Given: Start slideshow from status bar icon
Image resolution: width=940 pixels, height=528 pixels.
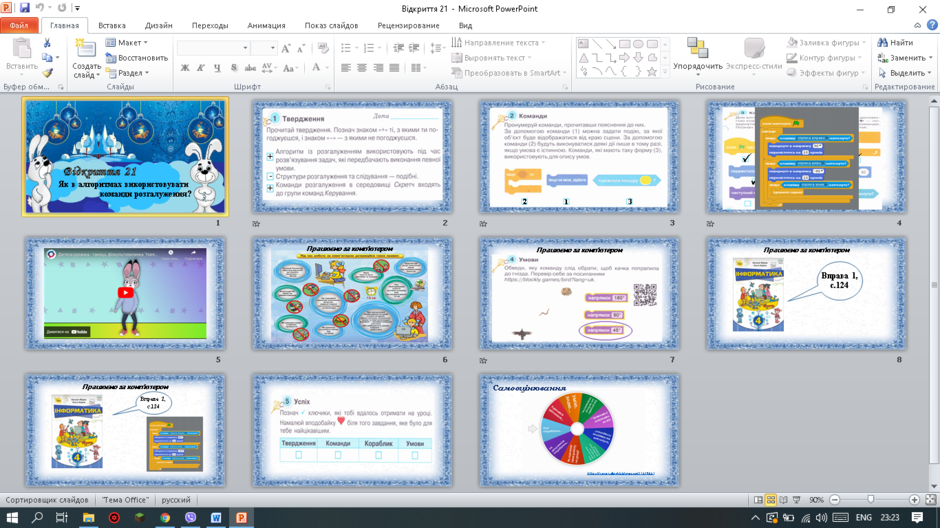Looking at the screenshot, I should (x=796, y=500).
